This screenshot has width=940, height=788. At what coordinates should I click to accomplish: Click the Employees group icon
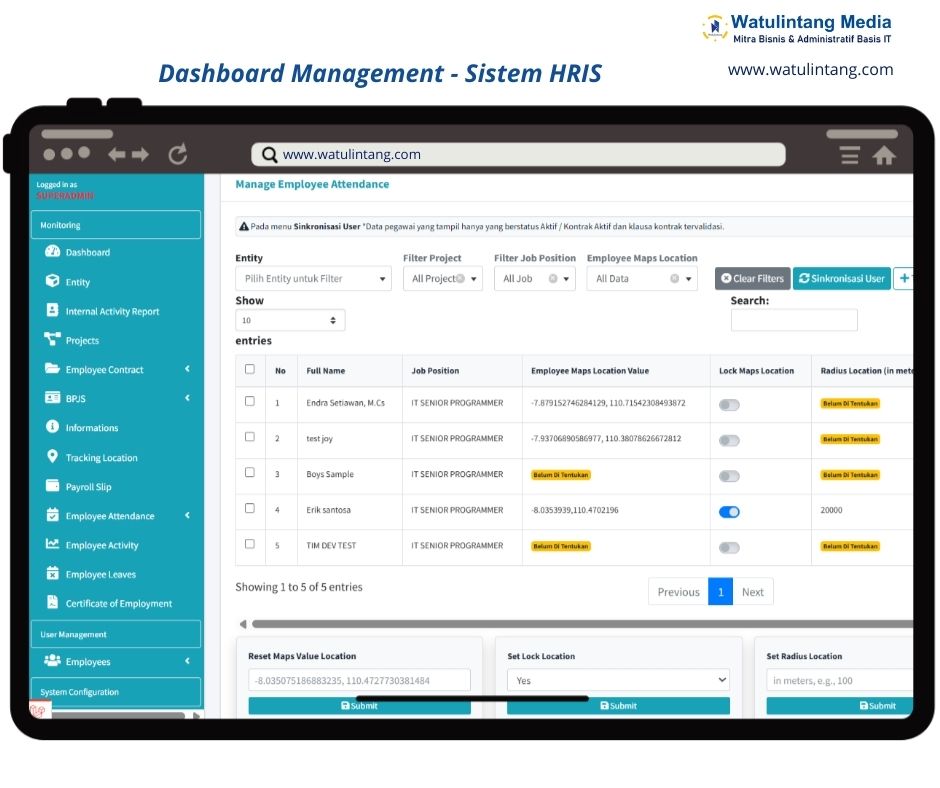[x=53, y=660]
